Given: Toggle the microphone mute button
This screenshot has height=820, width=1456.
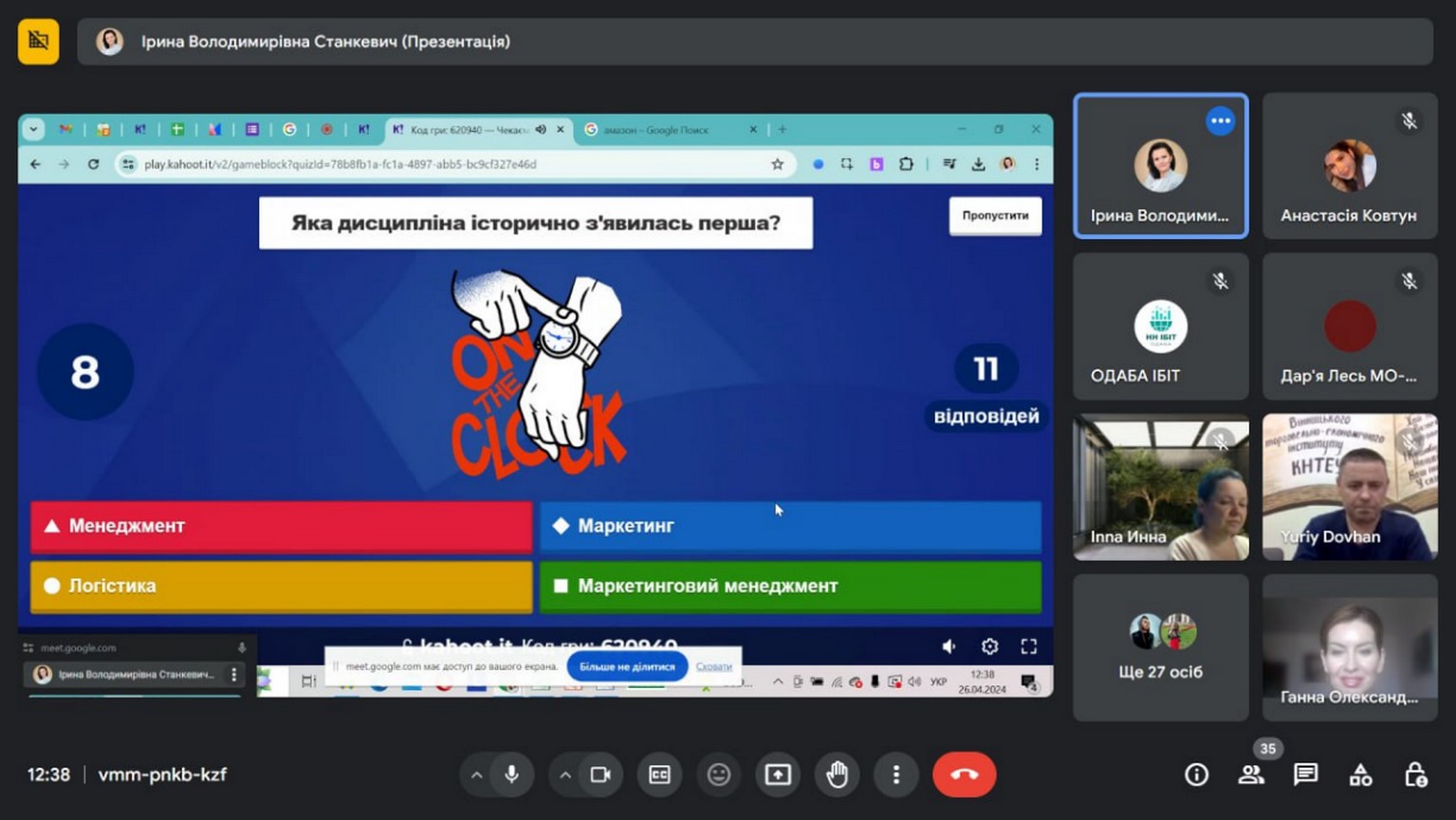Looking at the screenshot, I should 511,774.
